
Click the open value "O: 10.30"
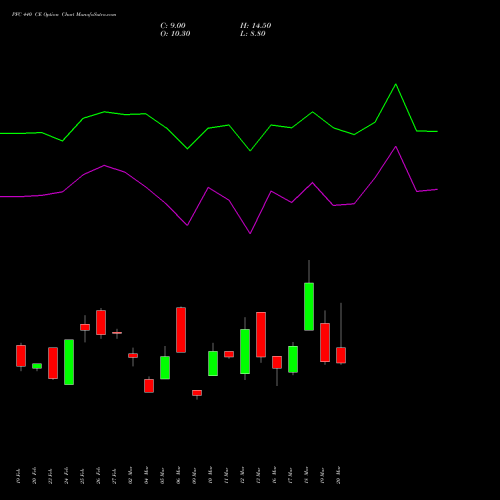click(x=175, y=34)
